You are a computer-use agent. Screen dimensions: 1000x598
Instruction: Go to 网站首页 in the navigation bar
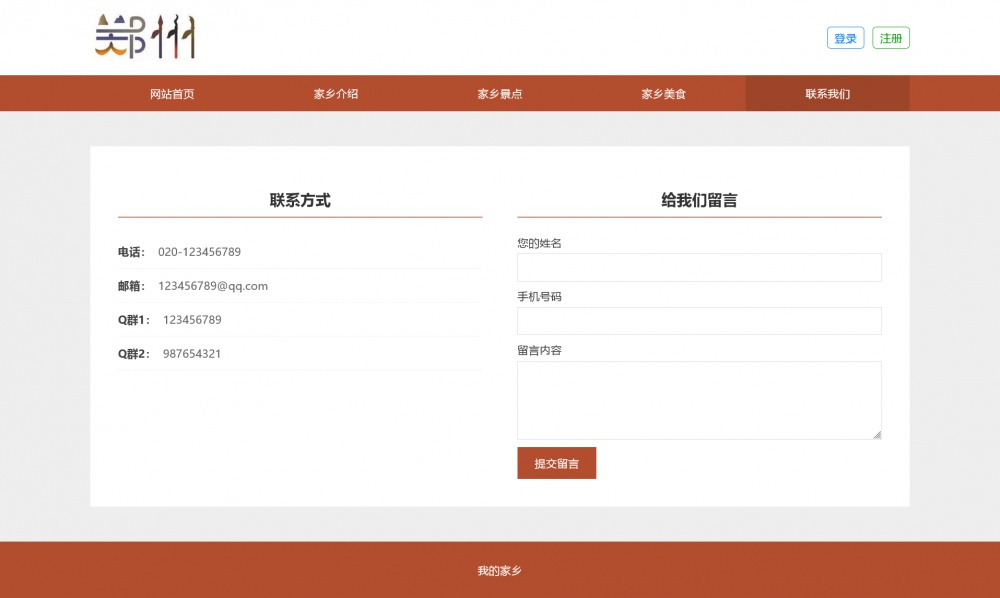(x=172, y=94)
